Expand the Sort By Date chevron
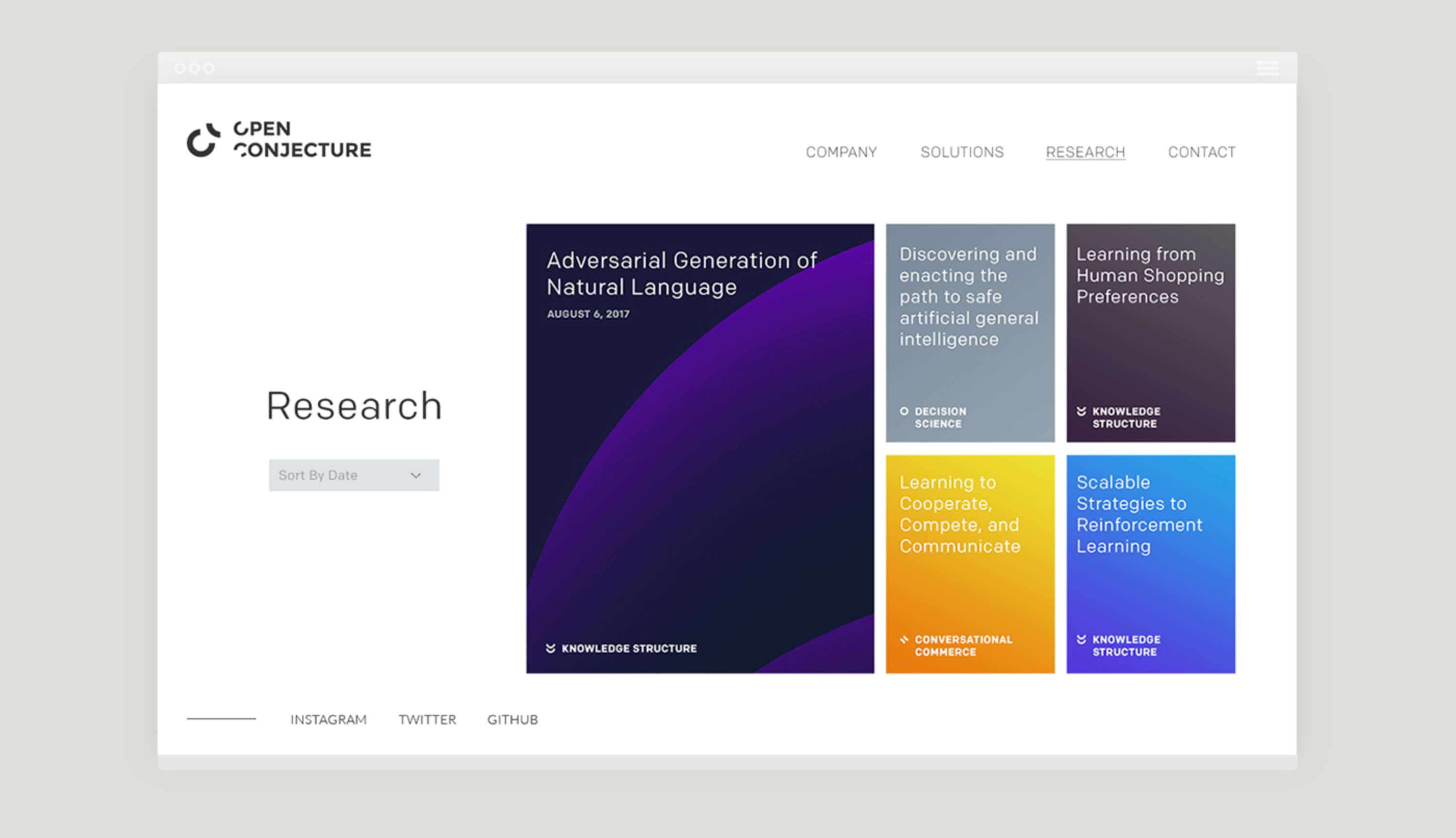 coord(415,476)
